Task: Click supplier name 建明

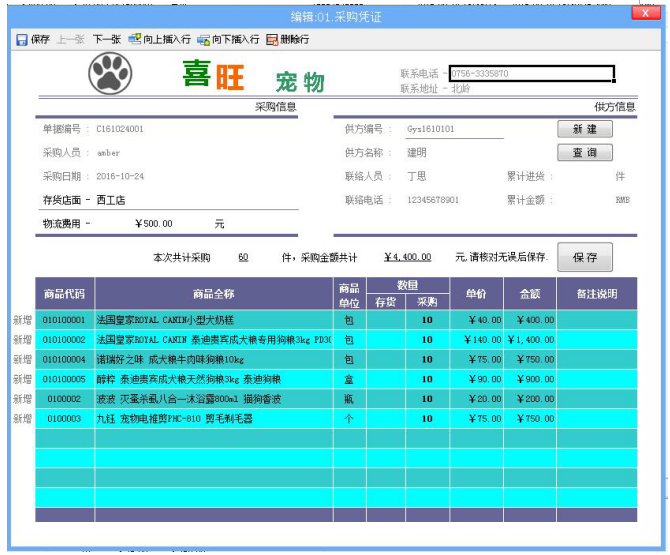Action: (417, 153)
